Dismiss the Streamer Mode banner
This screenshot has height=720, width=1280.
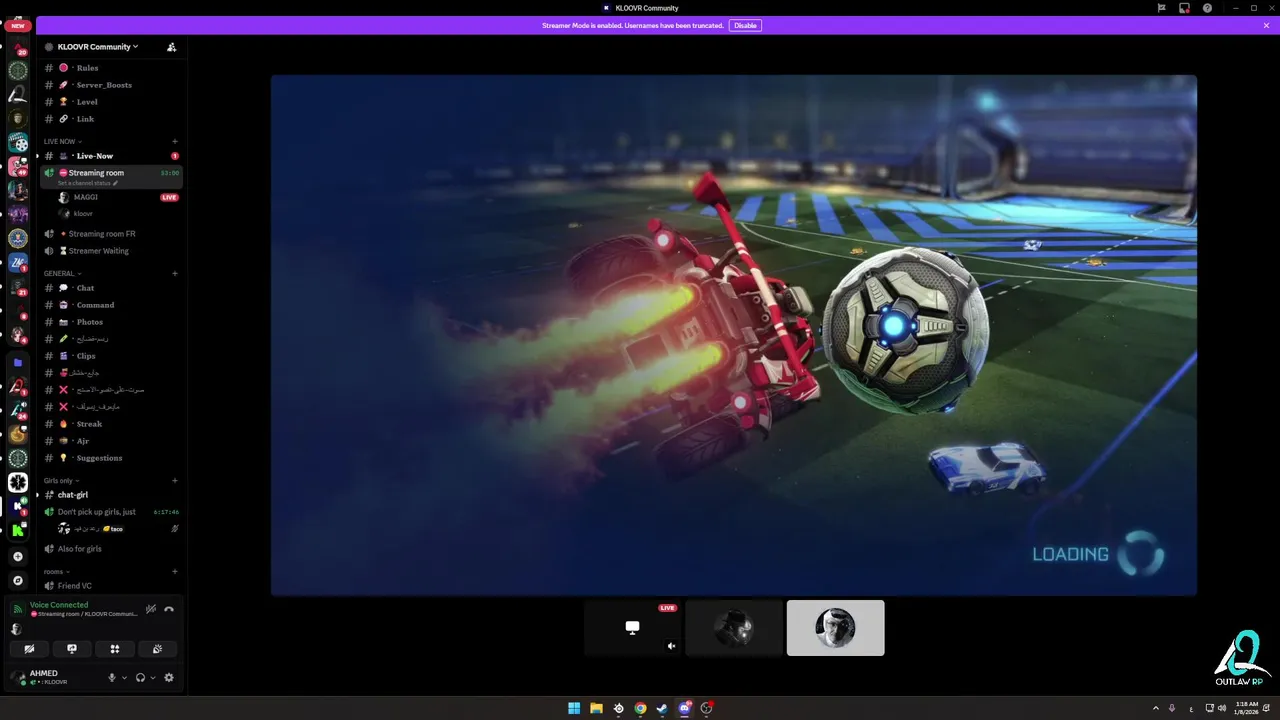1266,25
